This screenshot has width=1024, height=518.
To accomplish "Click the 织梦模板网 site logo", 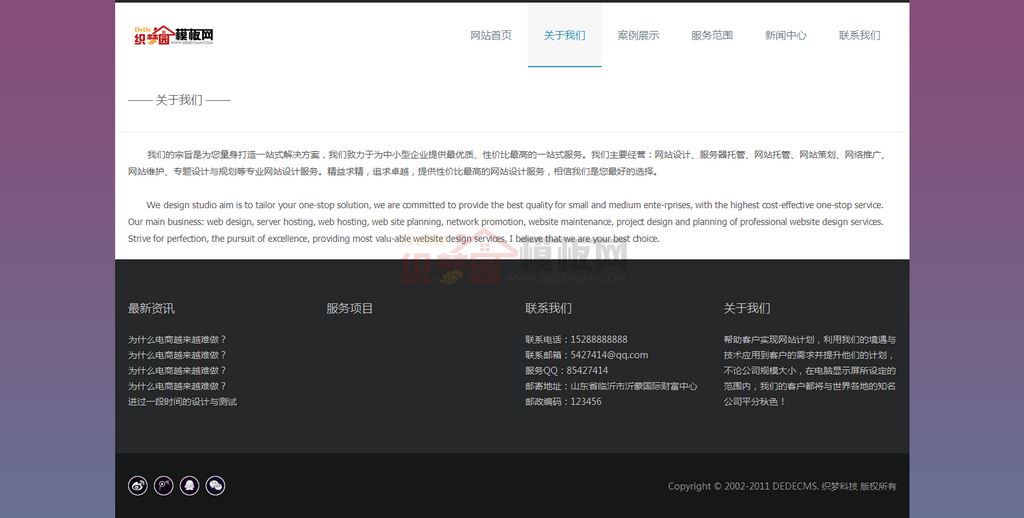I will coord(174,36).
